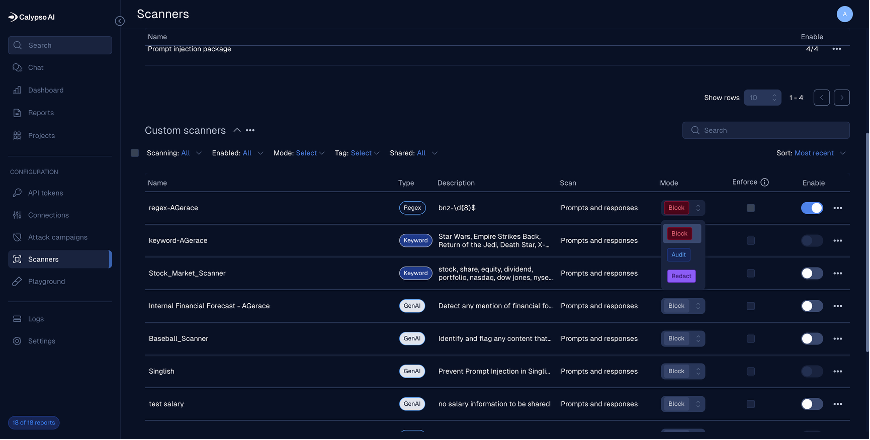This screenshot has width=870, height=440.
Task: Open the Stock_Market_Scanner name
Action: 186,274
